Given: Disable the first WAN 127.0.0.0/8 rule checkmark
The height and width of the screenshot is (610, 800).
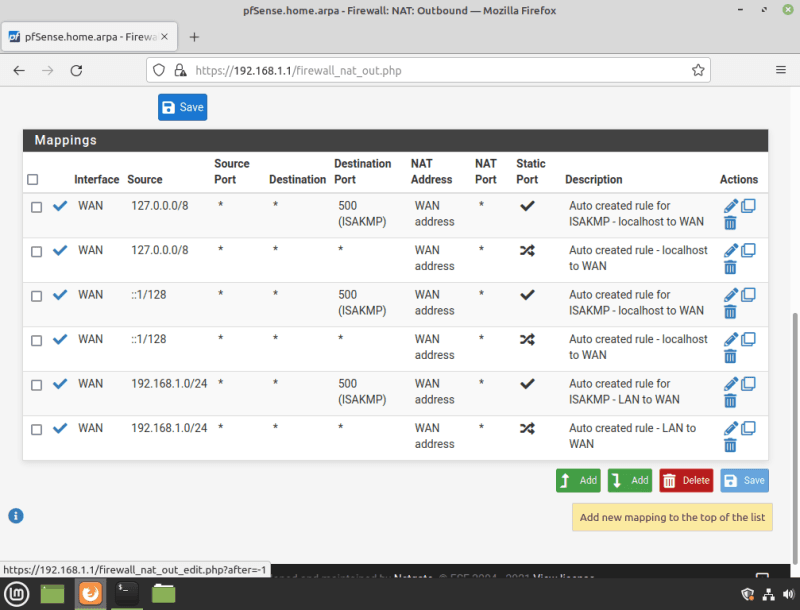Looking at the screenshot, I should coord(60,206).
